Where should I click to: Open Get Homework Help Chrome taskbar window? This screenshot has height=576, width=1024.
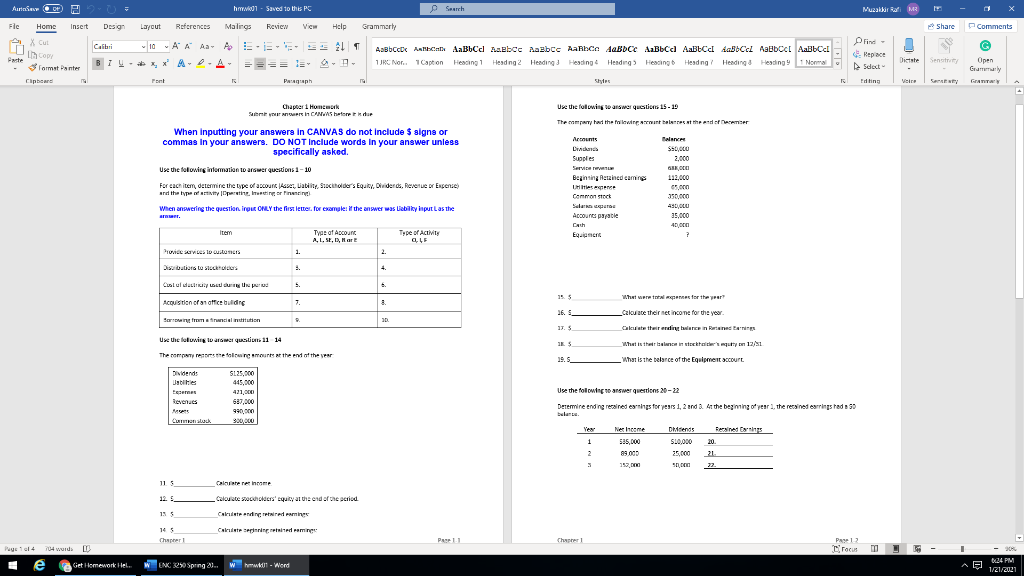point(96,565)
